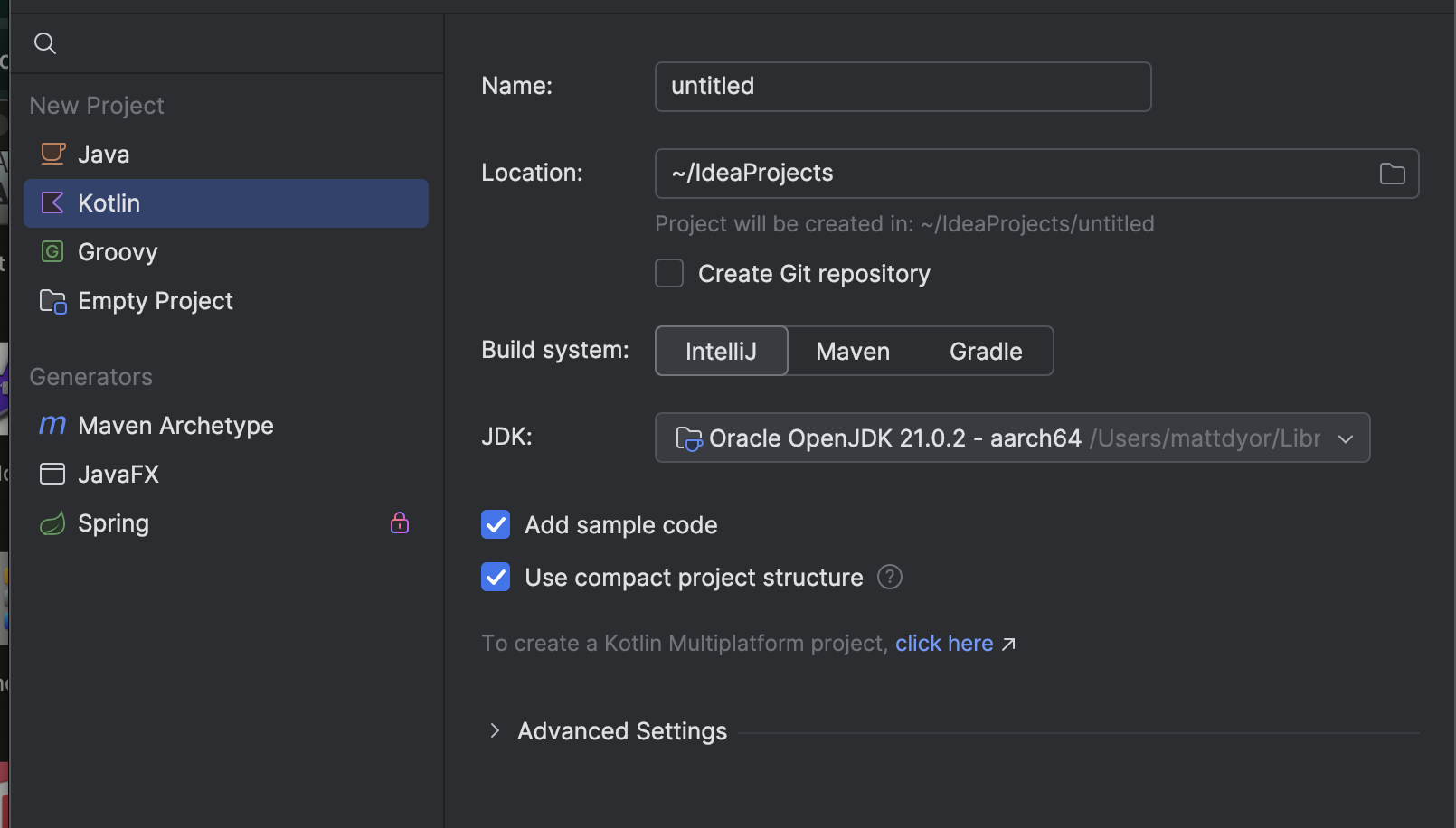Click the Empty Project folder icon
Image resolution: width=1456 pixels, height=828 pixels.
click(x=53, y=301)
